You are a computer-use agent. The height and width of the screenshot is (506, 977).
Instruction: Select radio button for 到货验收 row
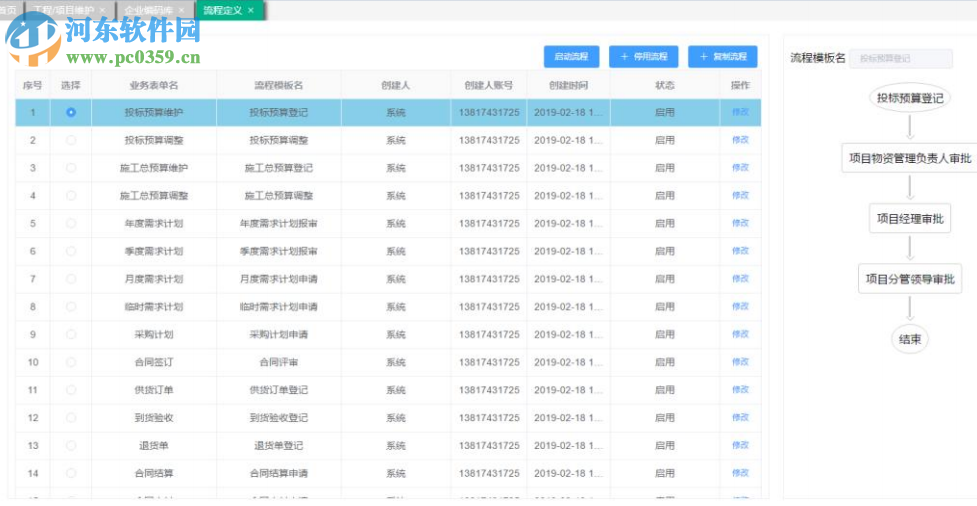[71, 418]
